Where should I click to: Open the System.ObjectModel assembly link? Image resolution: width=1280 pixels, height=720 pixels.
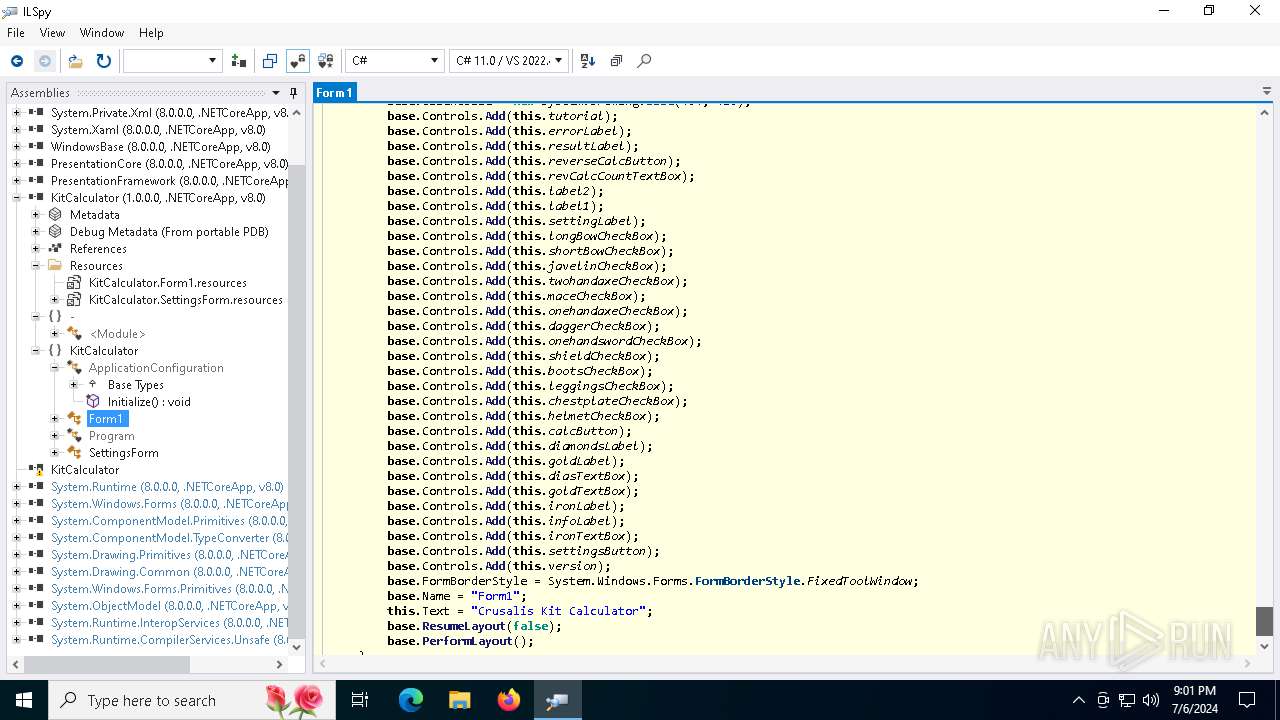(x=169, y=606)
